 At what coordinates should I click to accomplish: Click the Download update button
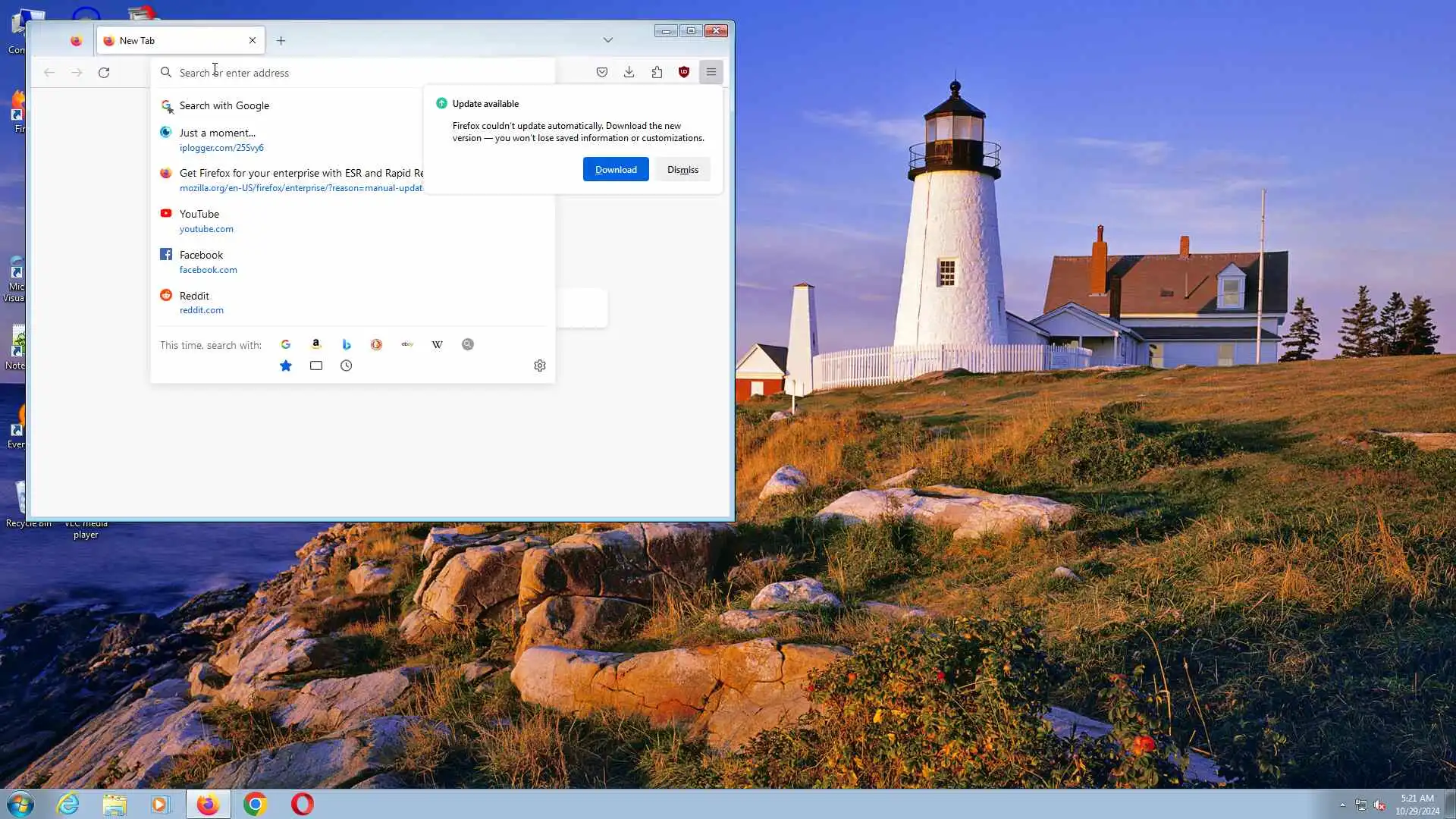click(616, 169)
